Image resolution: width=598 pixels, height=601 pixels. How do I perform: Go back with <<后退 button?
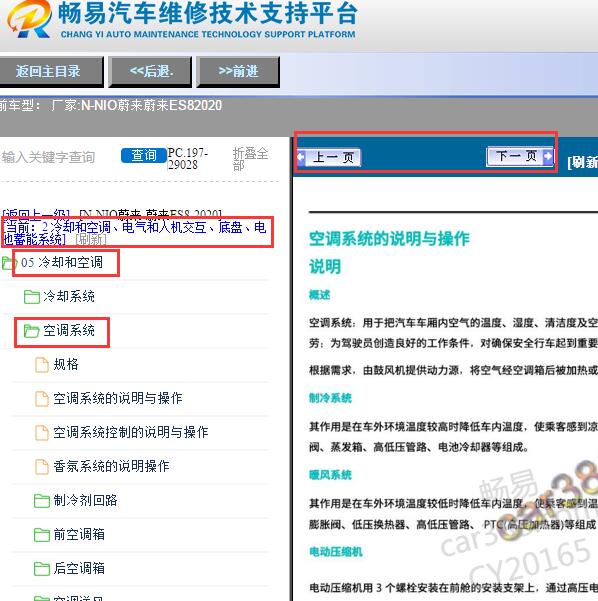pyautogui.click(x=151, y=72)
